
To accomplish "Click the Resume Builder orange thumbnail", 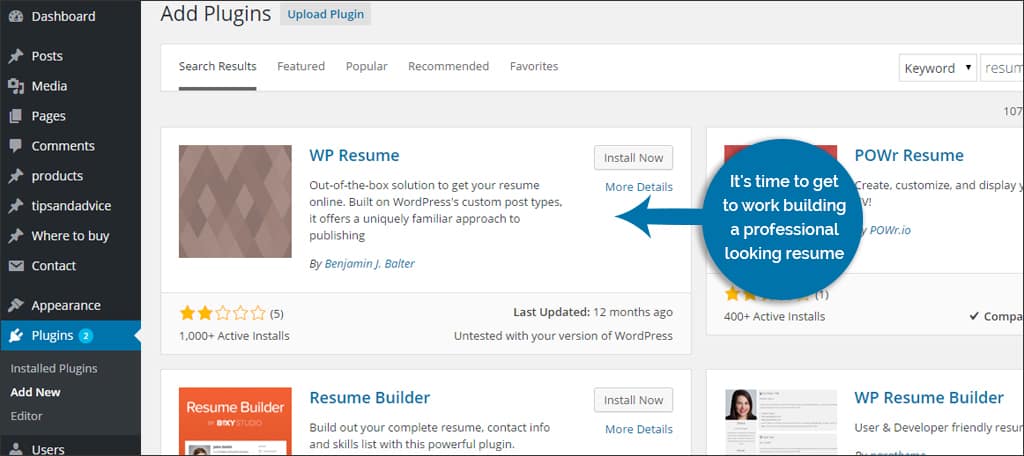I will point(235,421).
